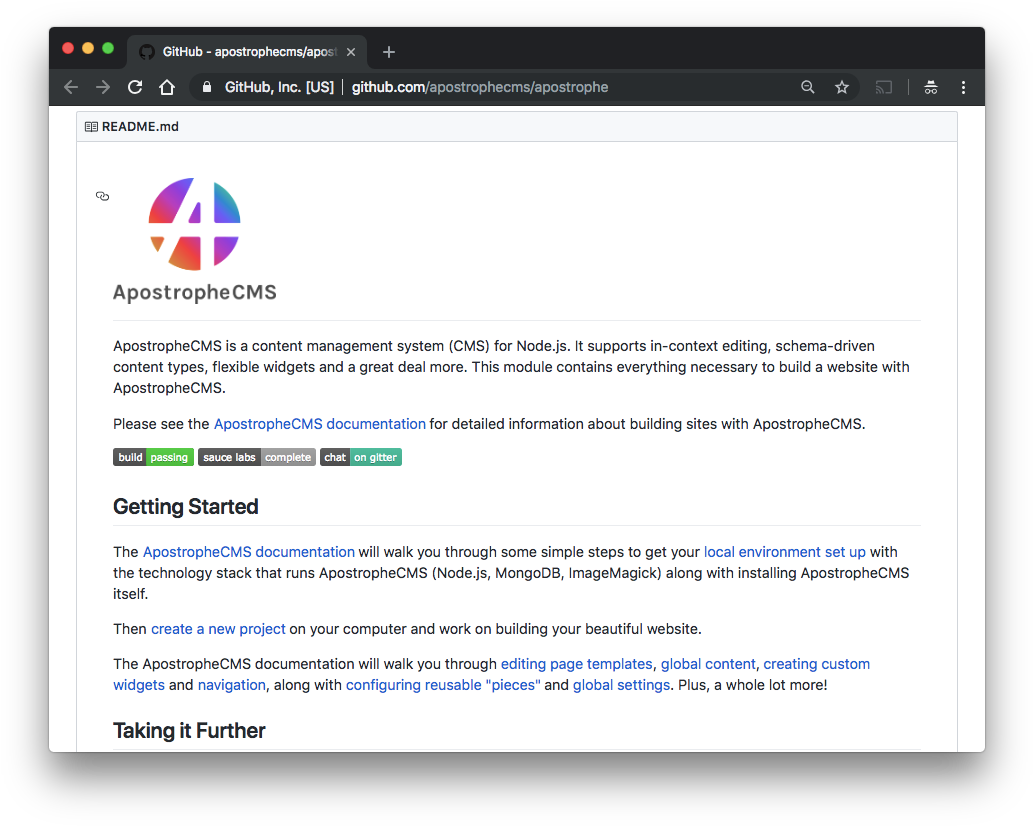This screenshot has height=826, width=1033.
Task: Click the anchor link icon beside logo
Action: 102,196
